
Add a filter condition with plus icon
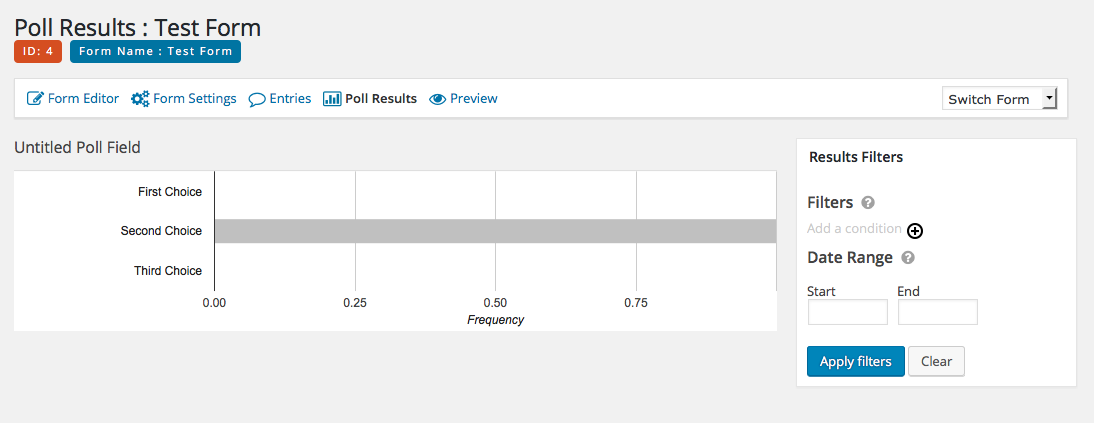(x=915, y=230)
